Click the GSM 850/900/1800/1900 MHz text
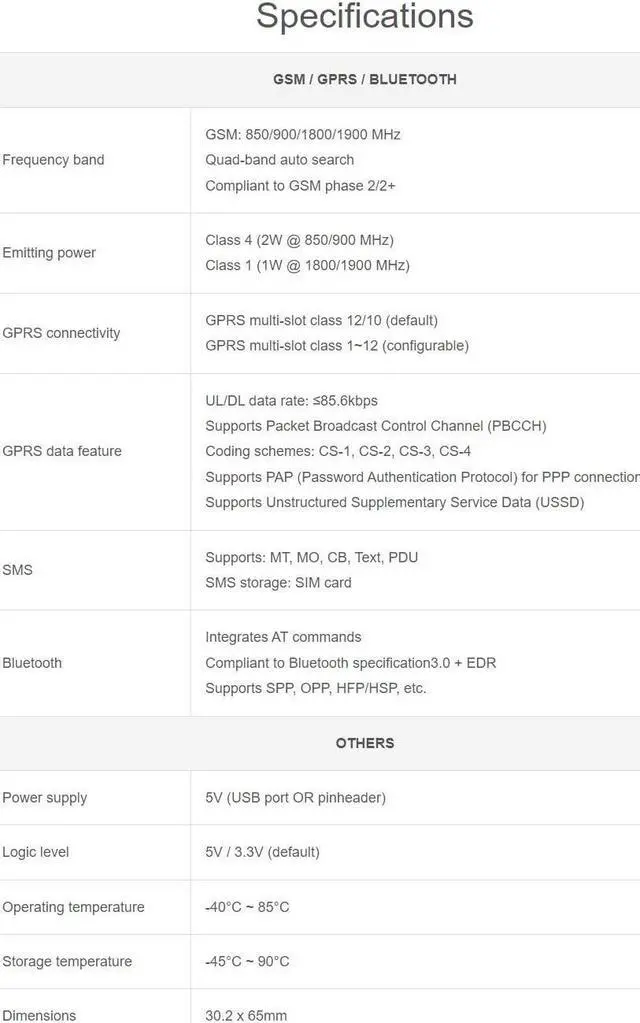Viewport: 640px width, 1023px height. click(x=302, y=134)
